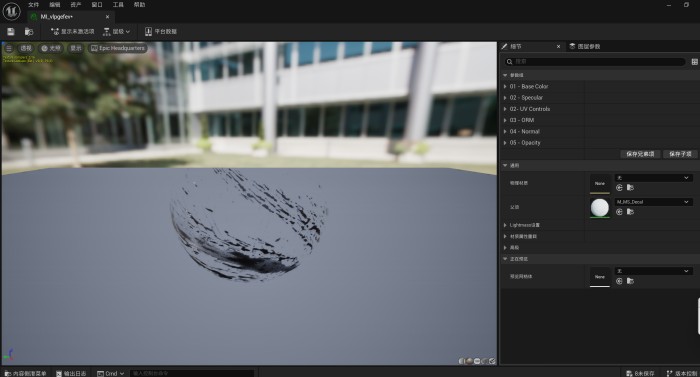
Task: Expand the 04 - Normal group
Action: click(505, 131)
